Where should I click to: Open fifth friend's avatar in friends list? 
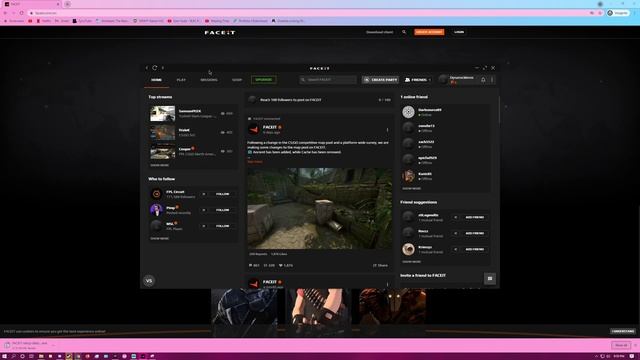coord(408,176)
